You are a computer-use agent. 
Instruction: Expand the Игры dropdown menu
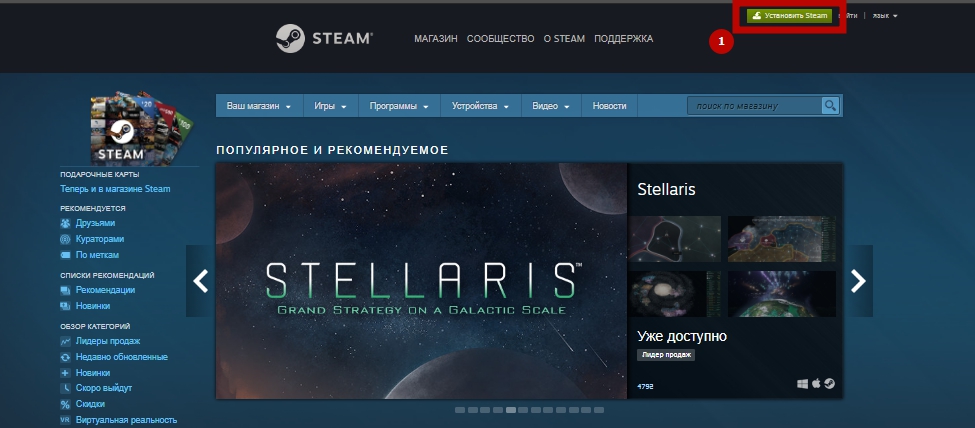[x=330, y=106]
